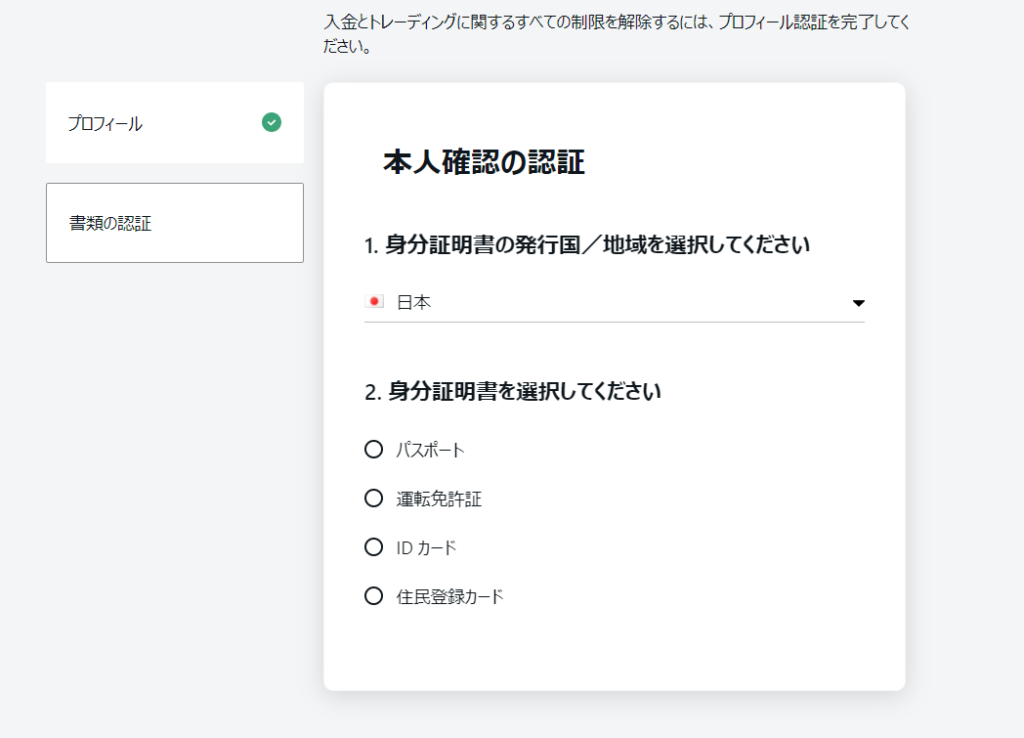Click the 身分証明書の発行国／地域 step 1 label
The image size is (1024, 738).
pos(586,245)
